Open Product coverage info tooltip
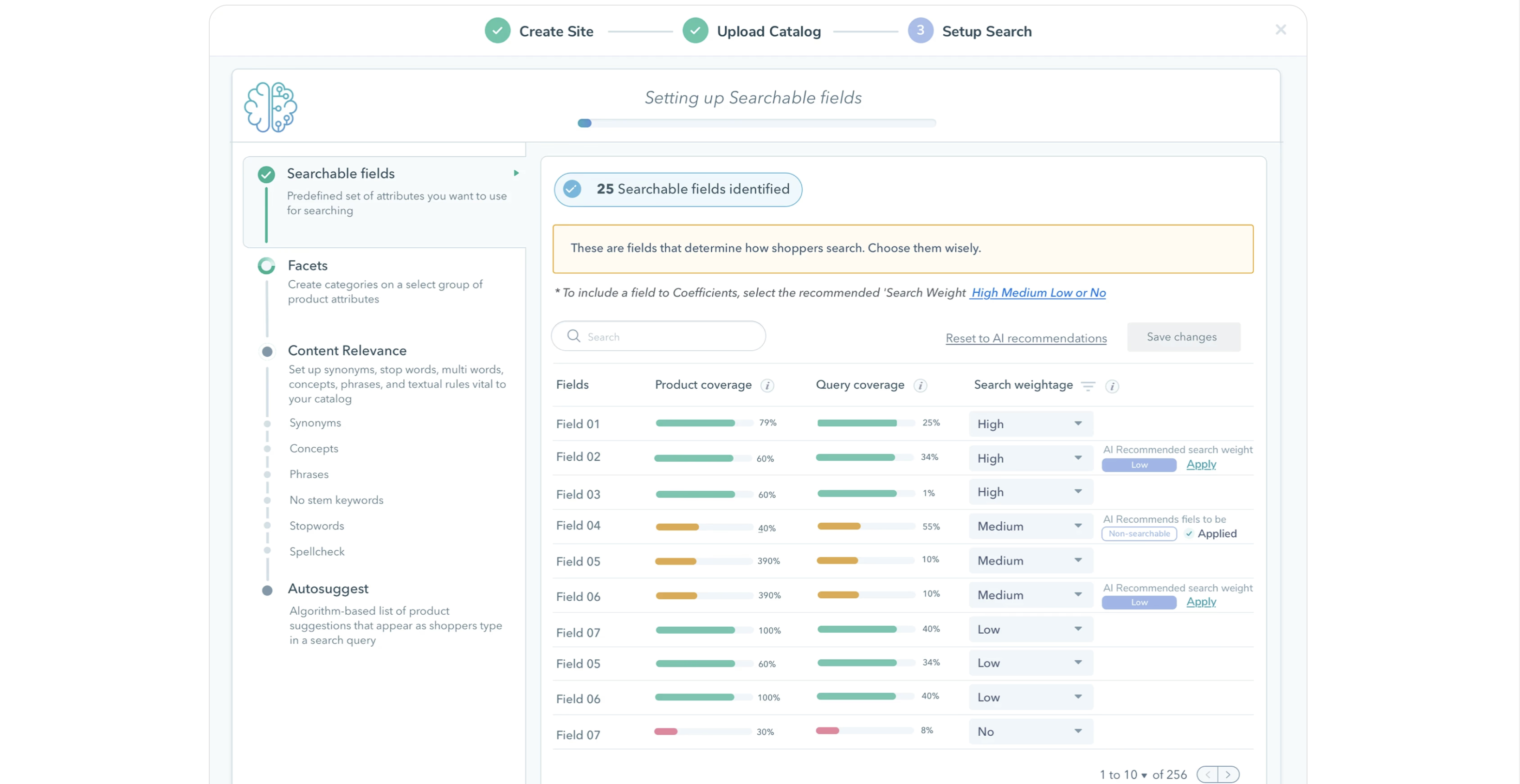Screen dimensions: 1520x784 767,386
